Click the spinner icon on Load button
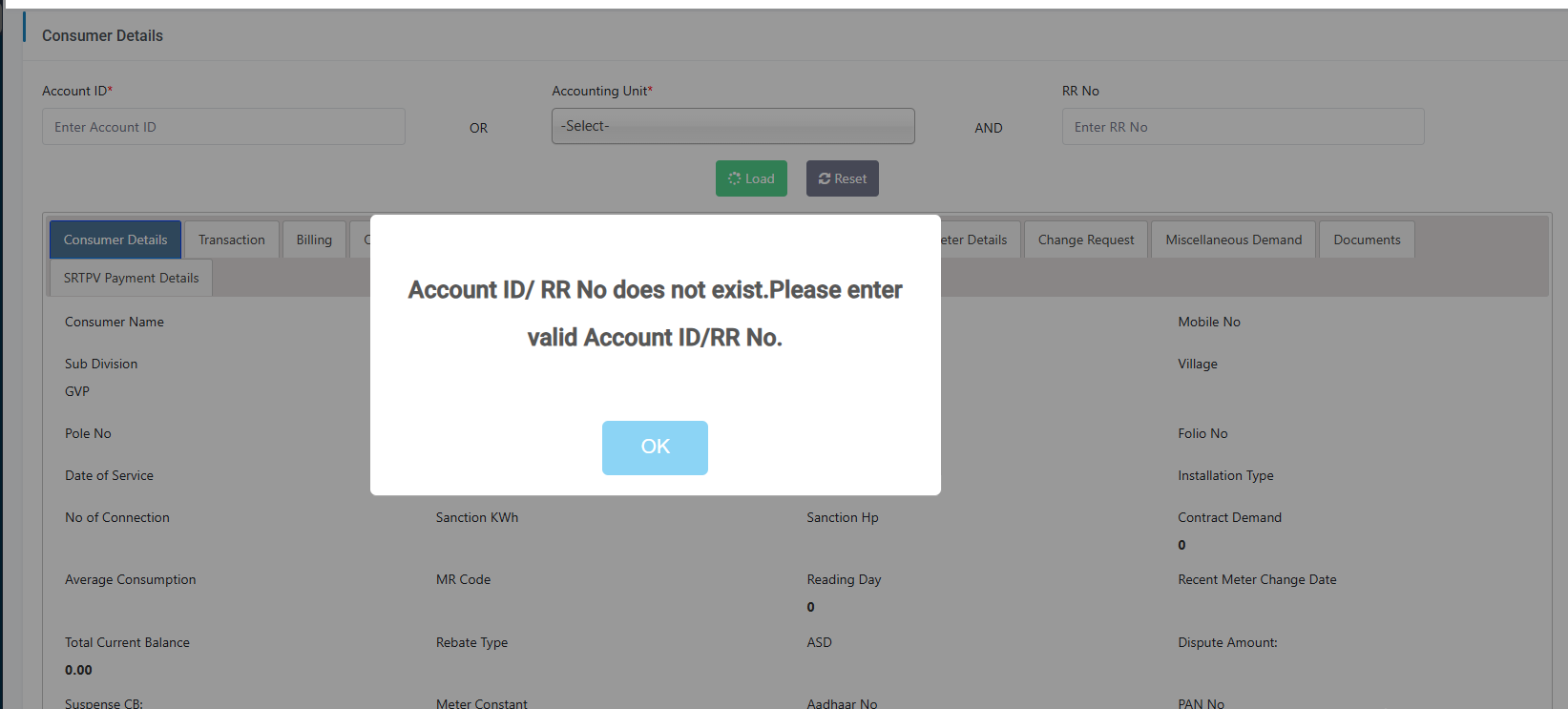 pos(734,178)
